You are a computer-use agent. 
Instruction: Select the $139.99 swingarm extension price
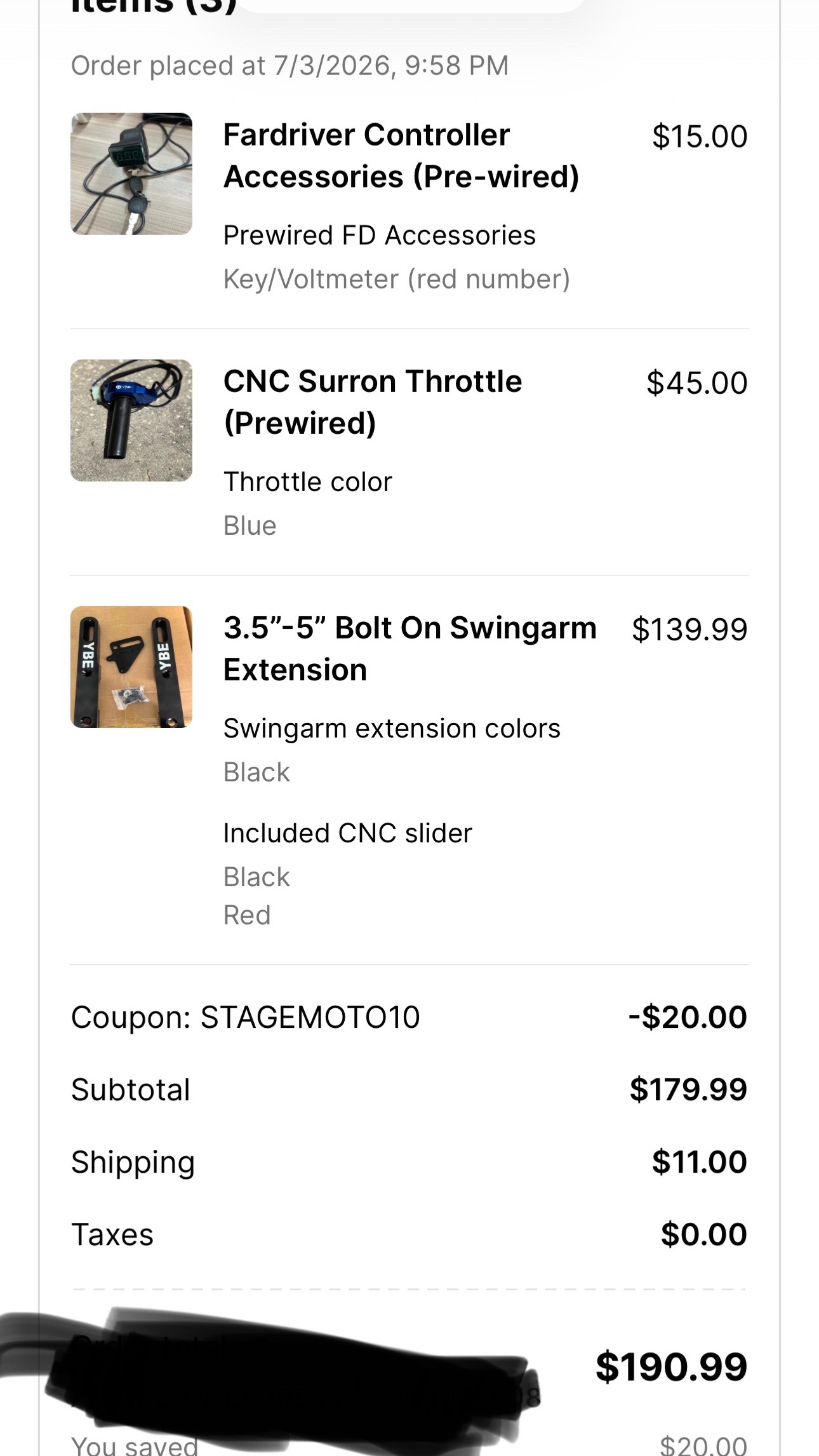tap(689, 630)
